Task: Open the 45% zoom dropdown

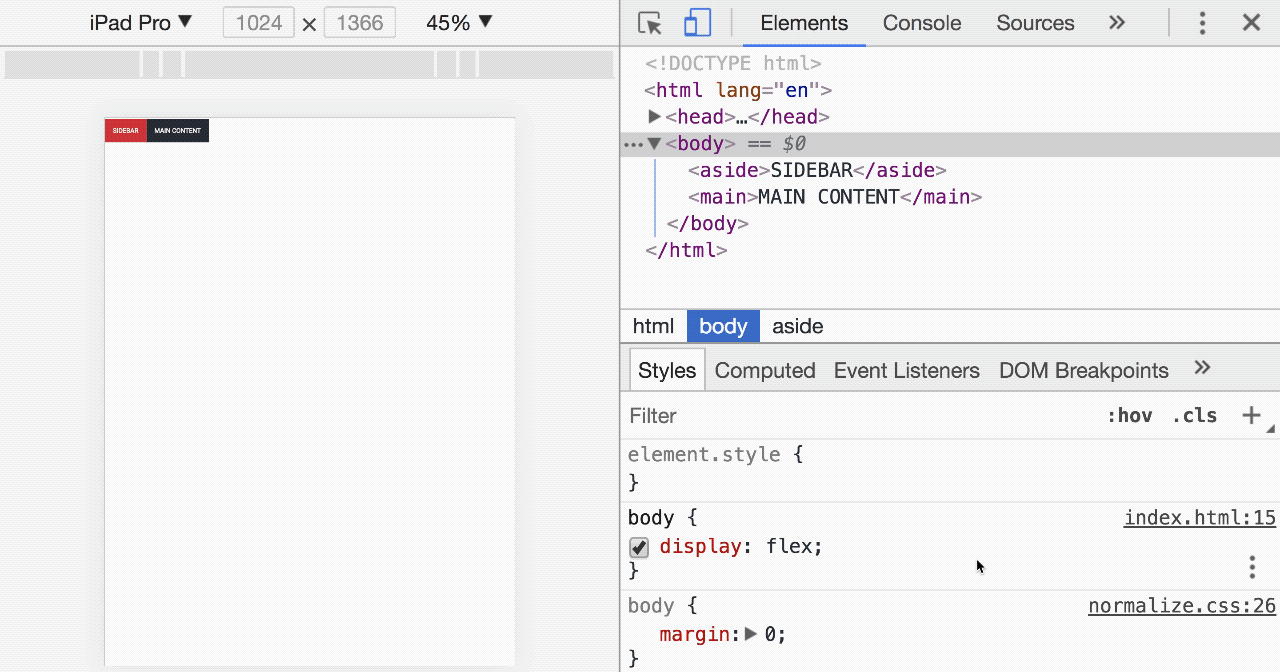Action: click(458, 22)
